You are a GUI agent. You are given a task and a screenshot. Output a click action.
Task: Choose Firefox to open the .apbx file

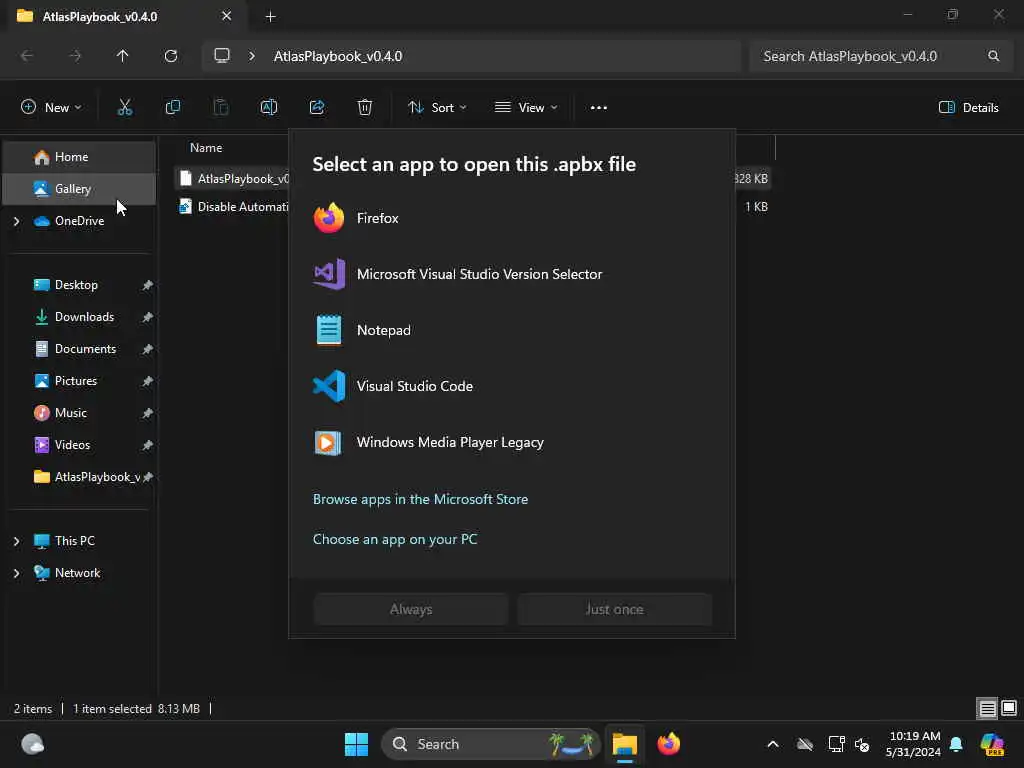511,218
